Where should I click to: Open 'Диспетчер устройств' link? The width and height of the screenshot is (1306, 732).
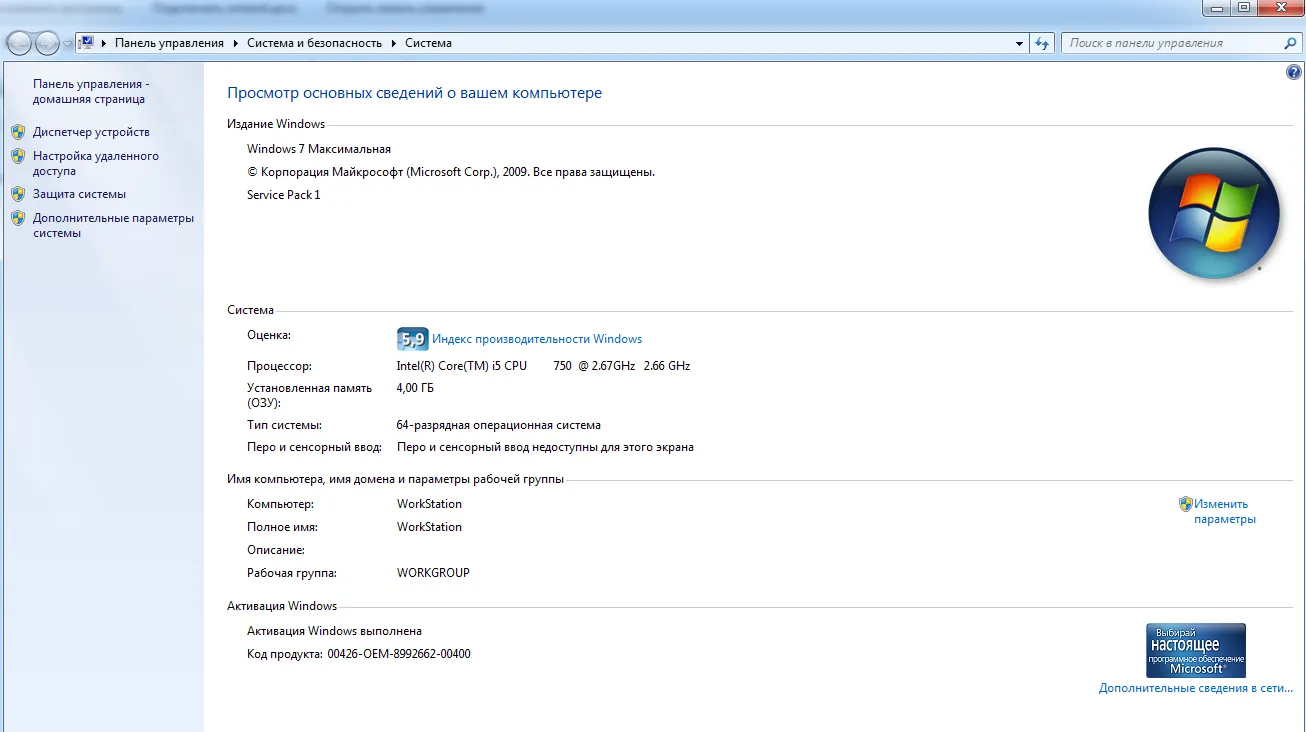pyautogui.click(x=91, y=132)
